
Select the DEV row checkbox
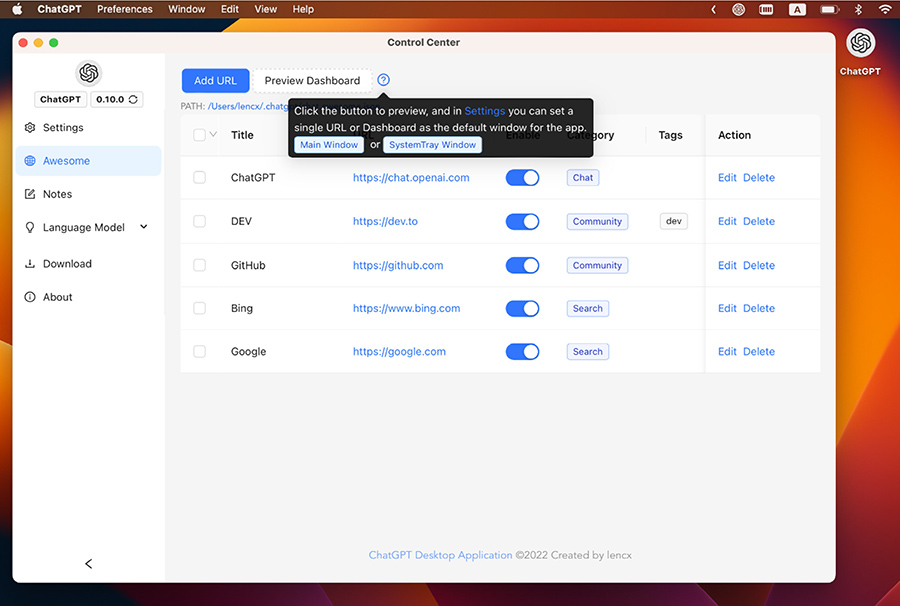(x=199, y=221)
